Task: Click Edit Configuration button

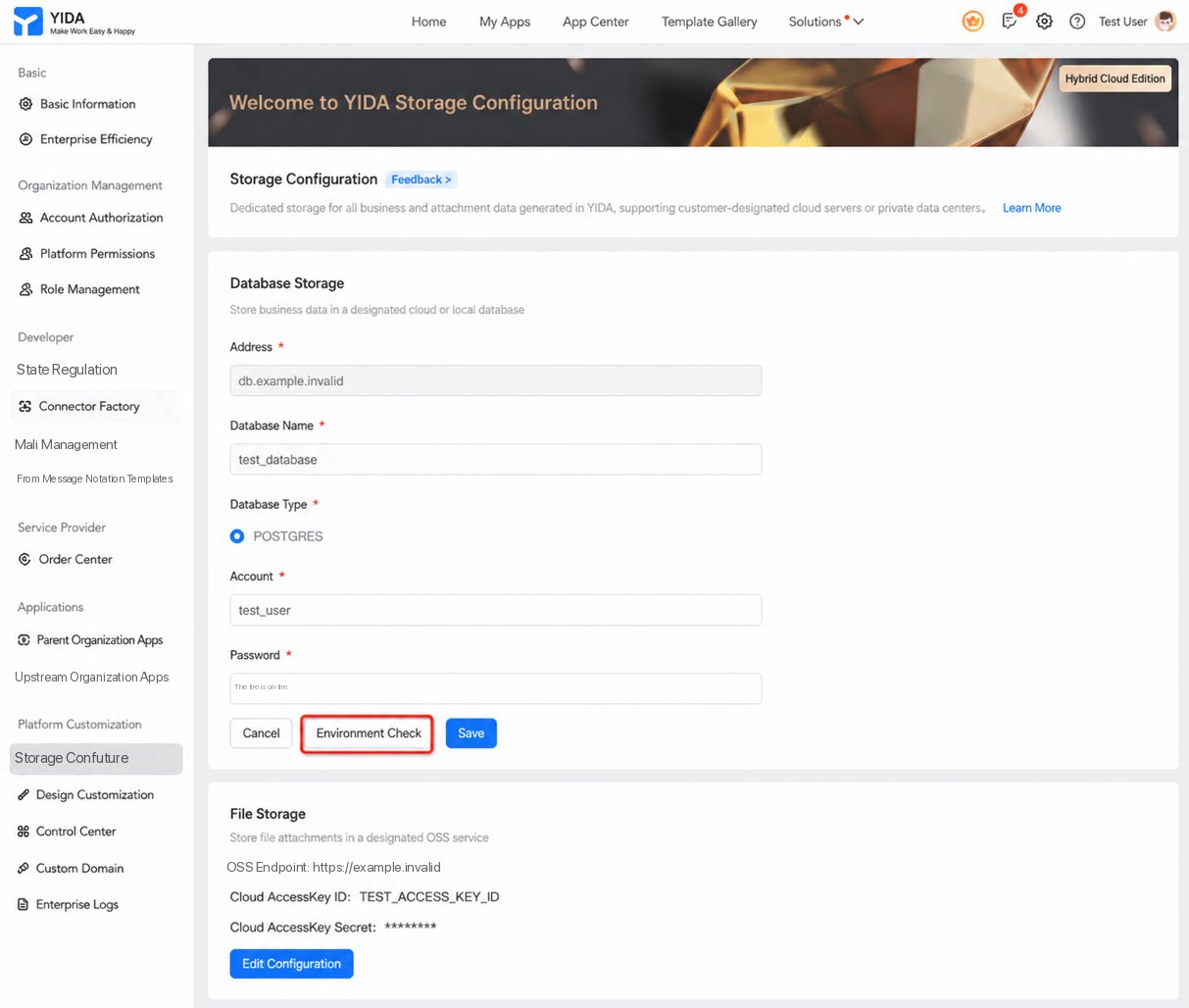Action: 292,964
